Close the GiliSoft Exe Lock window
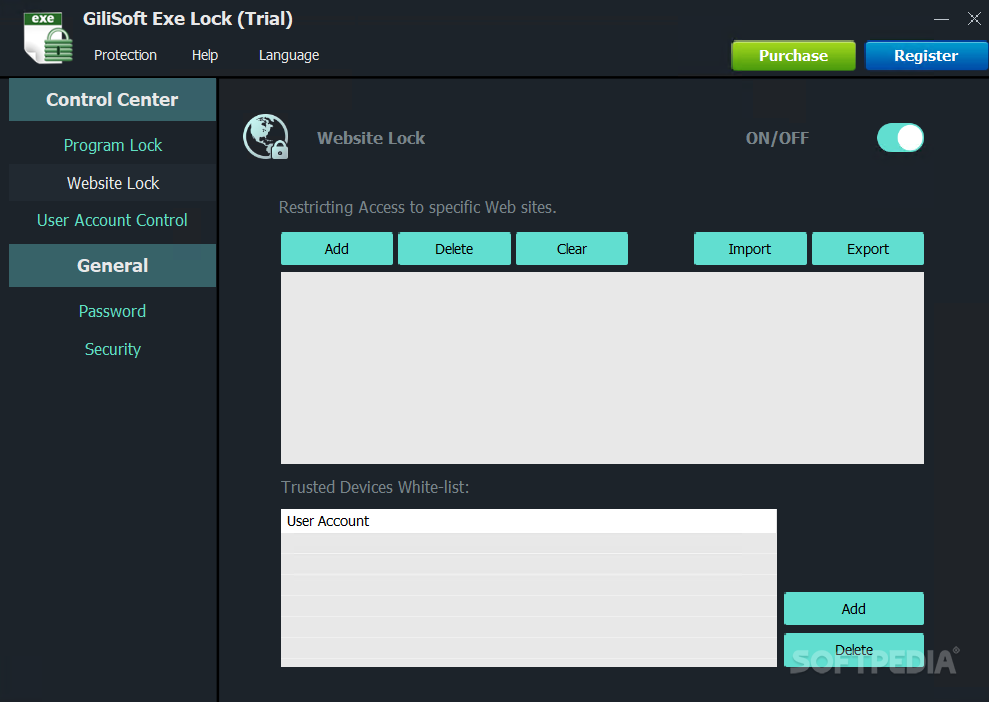Image resolution: width=989 pixels, height=702 pixels. (974, 19)
